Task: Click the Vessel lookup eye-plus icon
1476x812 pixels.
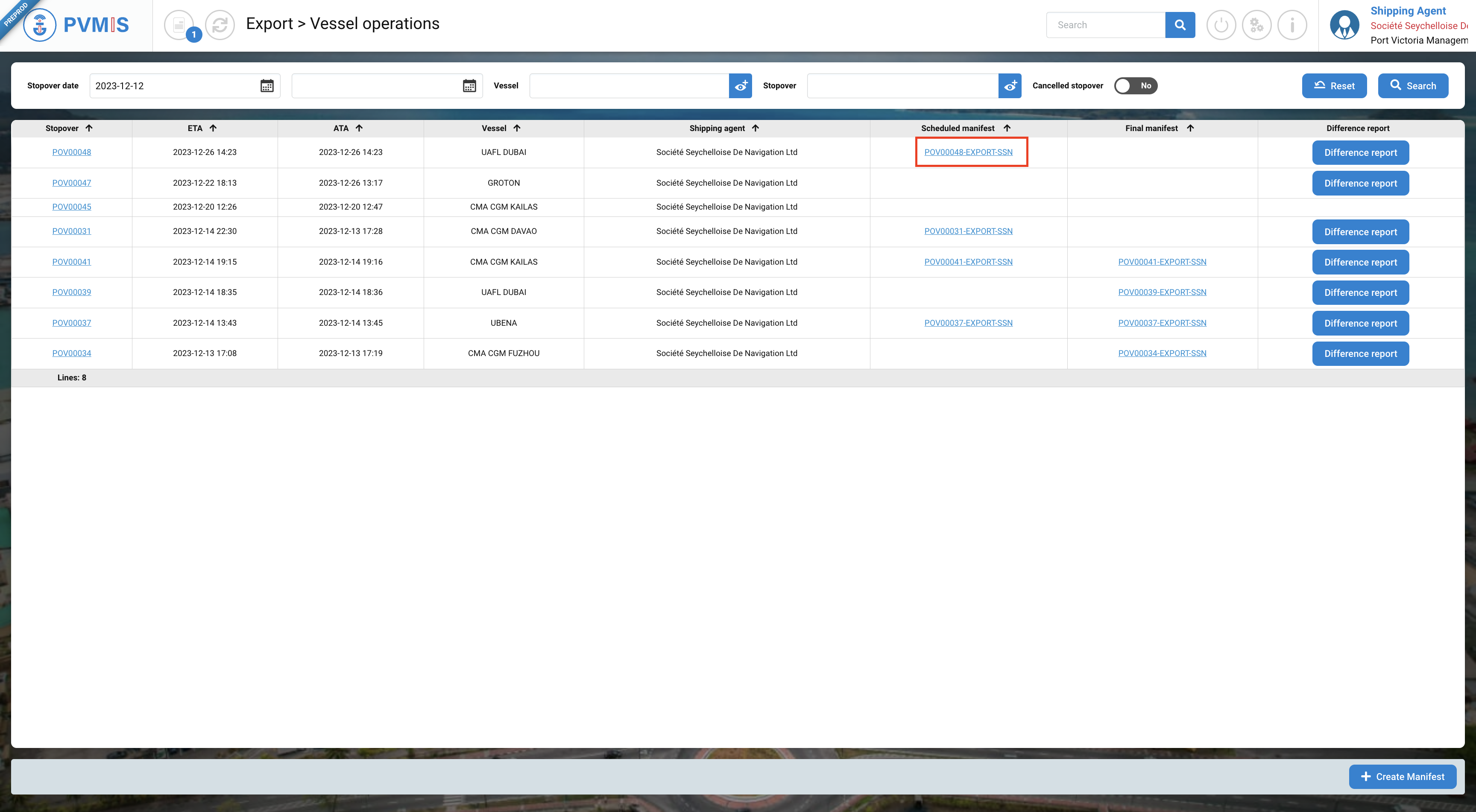Action: click(740, 86)
